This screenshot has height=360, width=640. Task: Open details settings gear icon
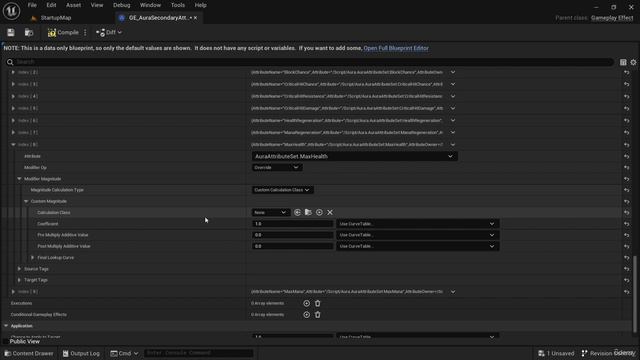click(633, 62)
